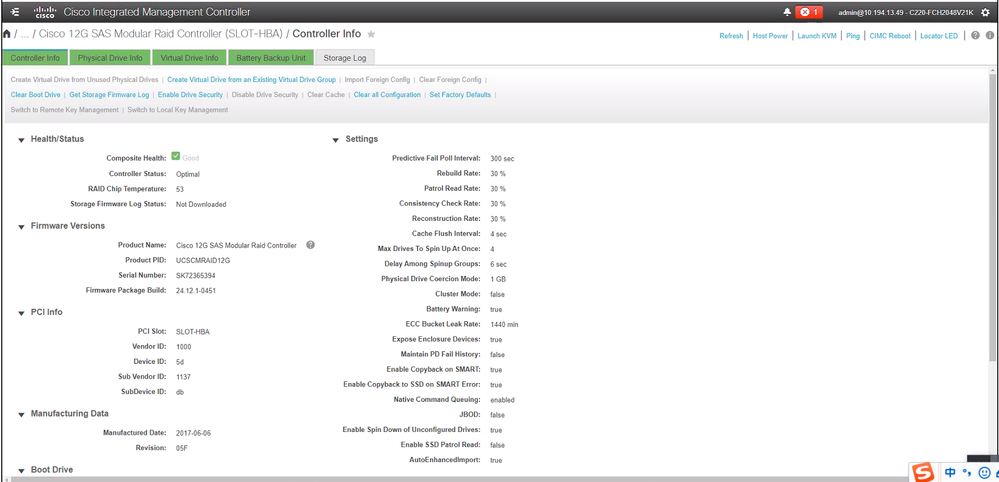This screenshot has height=482, width=999.
Task: Open the breadcrumb ellipsis path
Action: pyautogui.click(x=25, y=34)
